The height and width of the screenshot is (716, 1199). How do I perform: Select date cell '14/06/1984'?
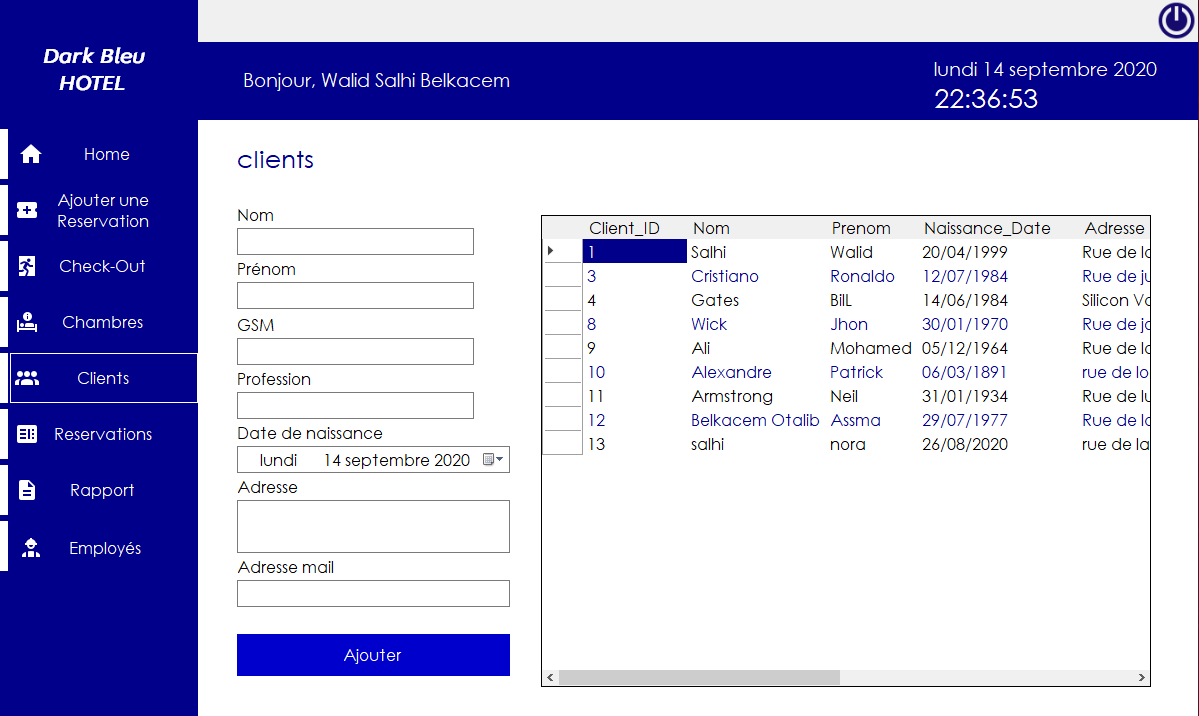pos(965,300)
